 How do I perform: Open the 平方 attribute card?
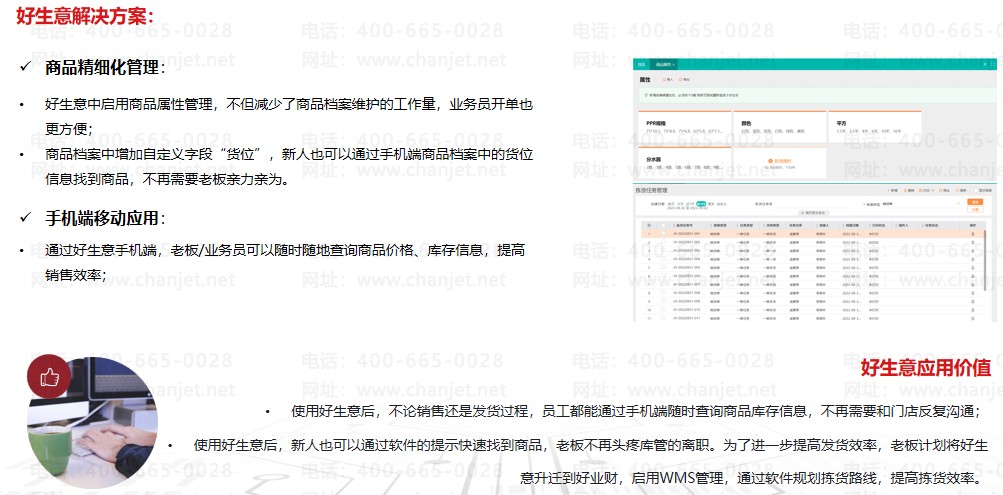coord(875,127)
